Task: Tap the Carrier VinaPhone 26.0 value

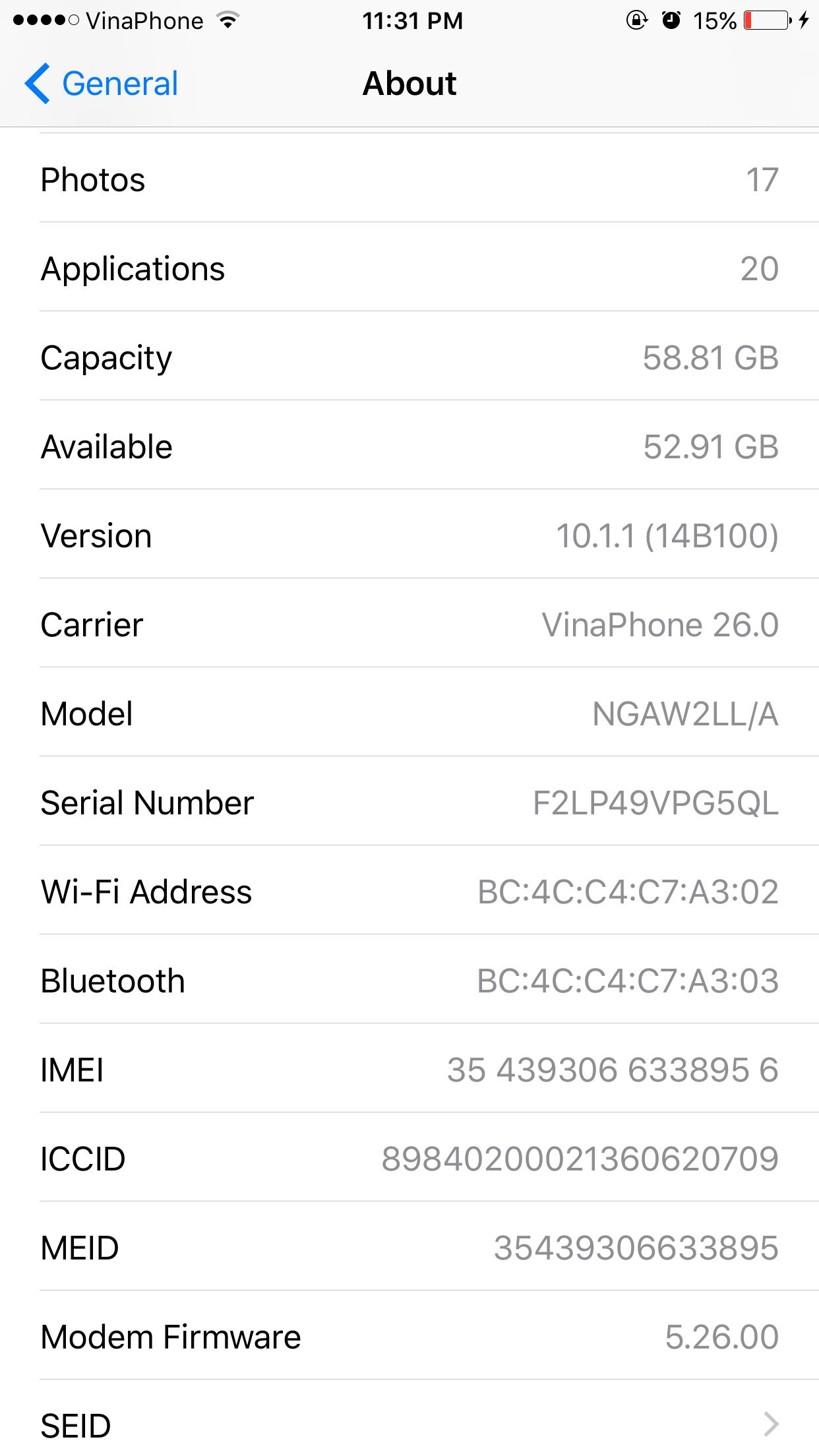Action: [660, 625]
